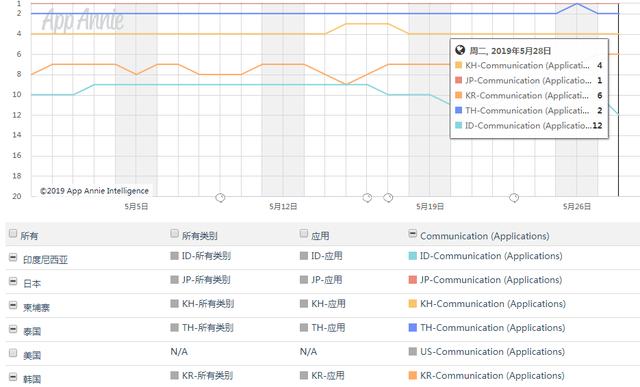Click the TH-Communication blue color swatch
The height and width of the screenshot is (387, 640).
pyautogui.click(x=413, y=327)
